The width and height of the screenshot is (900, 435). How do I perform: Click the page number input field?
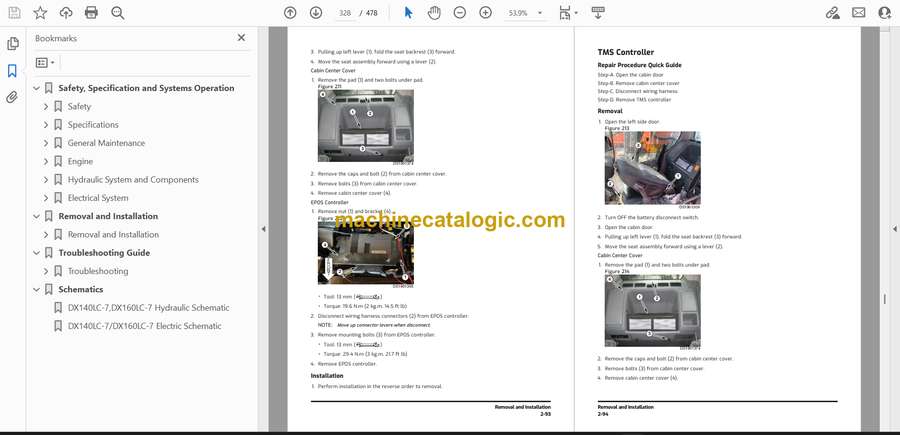(x=345, y=13)
